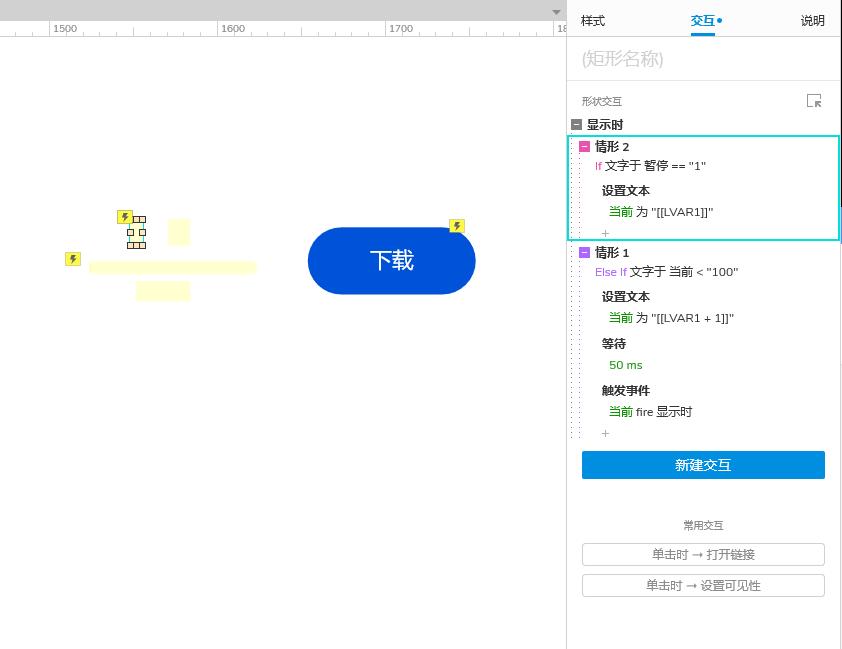842x649 pixels.
Task: Click lightning badge on selected small widget
Action: coord(125,217)
